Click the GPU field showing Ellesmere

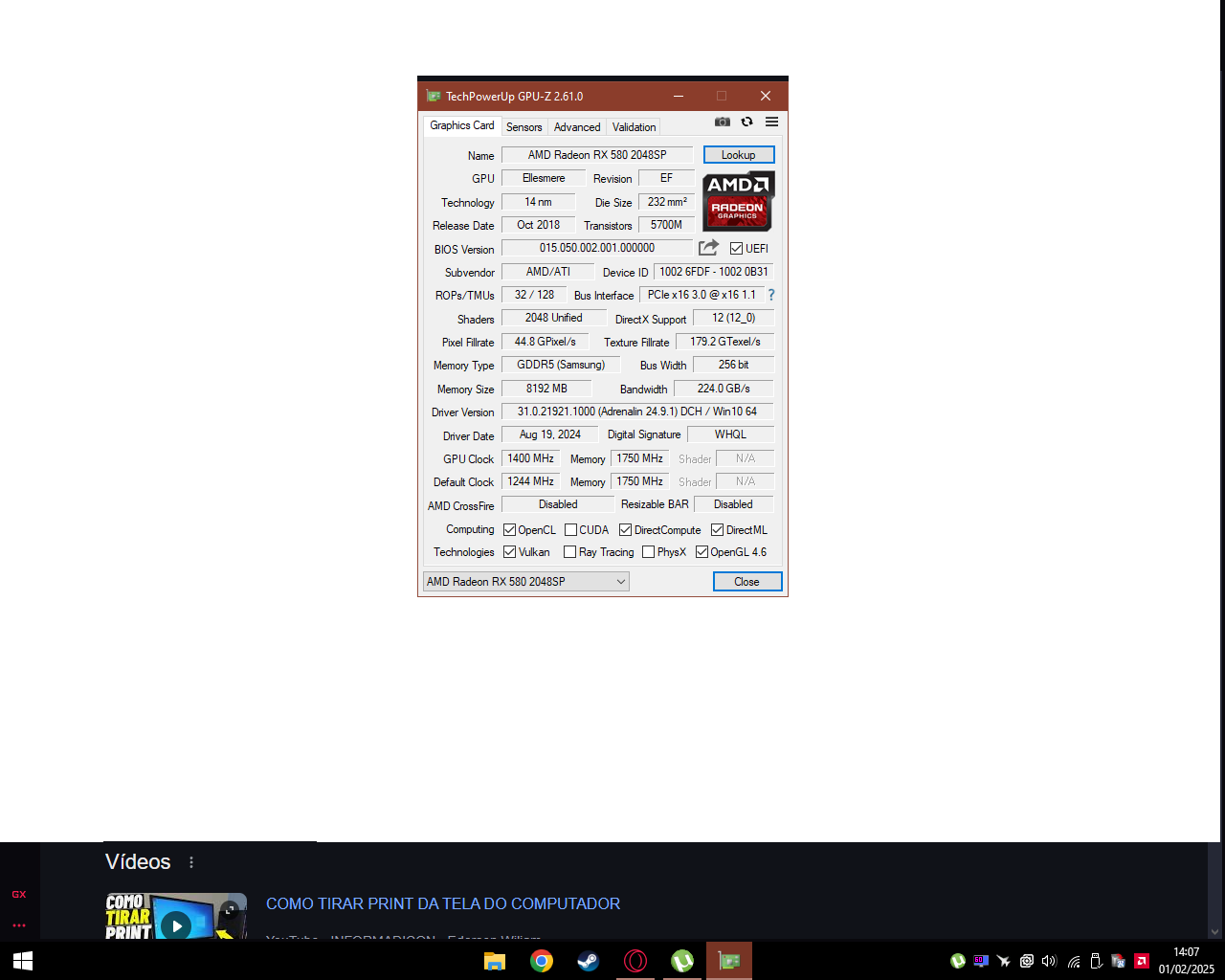pyautogui.click(x=544, y=178)
